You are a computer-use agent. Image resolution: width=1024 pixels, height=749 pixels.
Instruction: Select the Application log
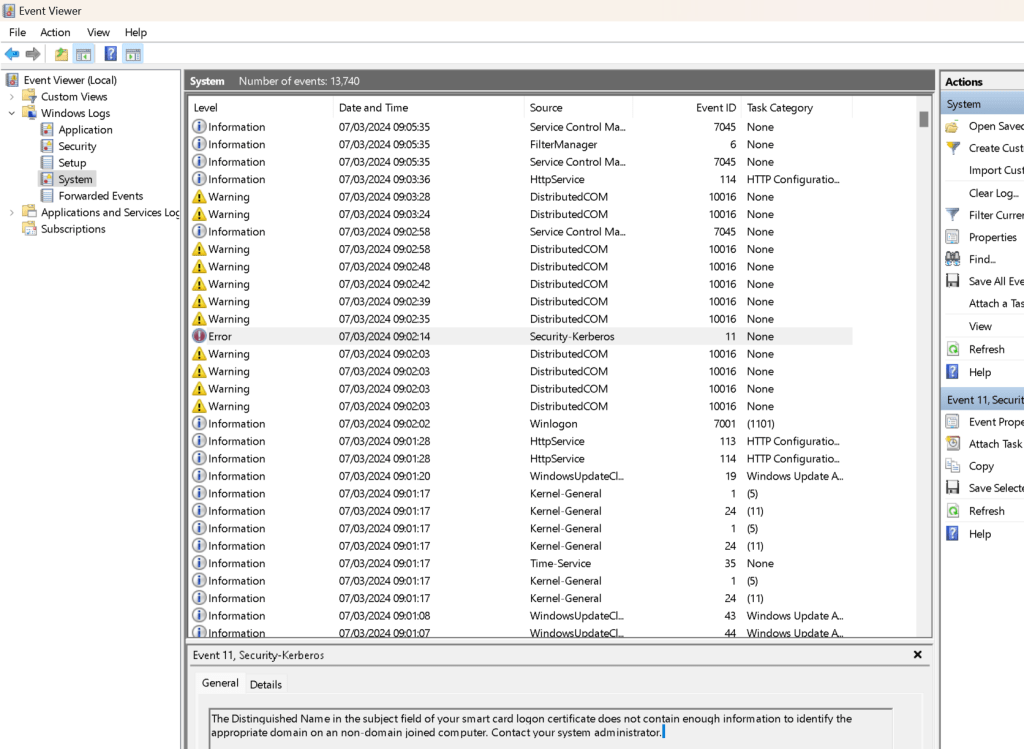click(x=86, y=129)
